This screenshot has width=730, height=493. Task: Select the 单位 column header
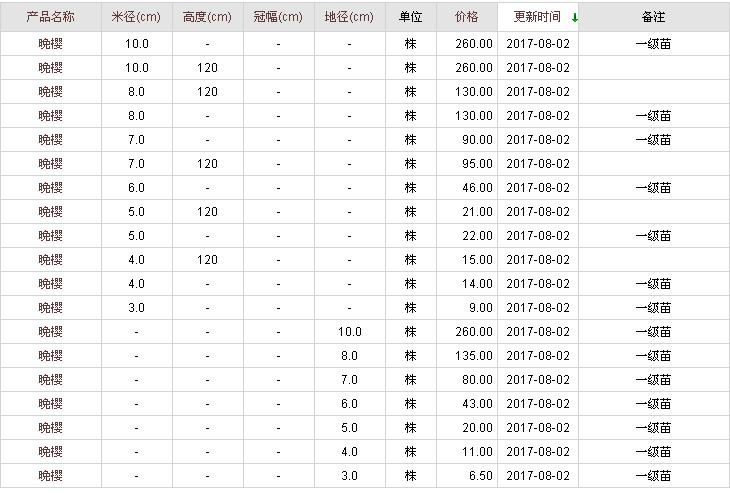[410, 17]
